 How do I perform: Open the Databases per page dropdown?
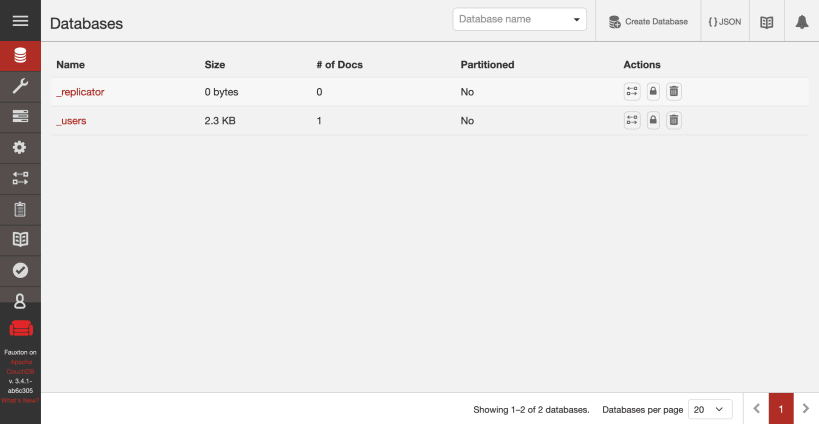(x=712, y=409)
